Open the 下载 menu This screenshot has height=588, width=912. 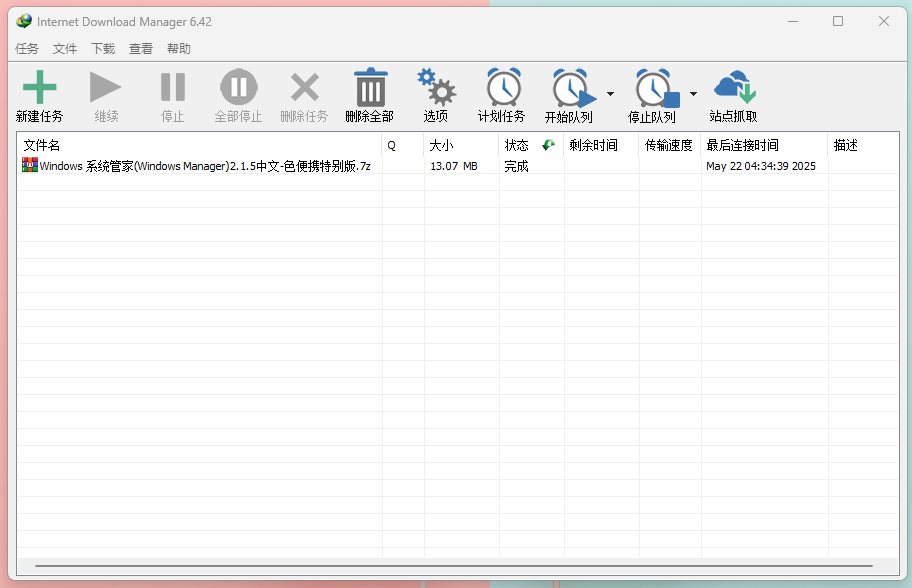102,48
